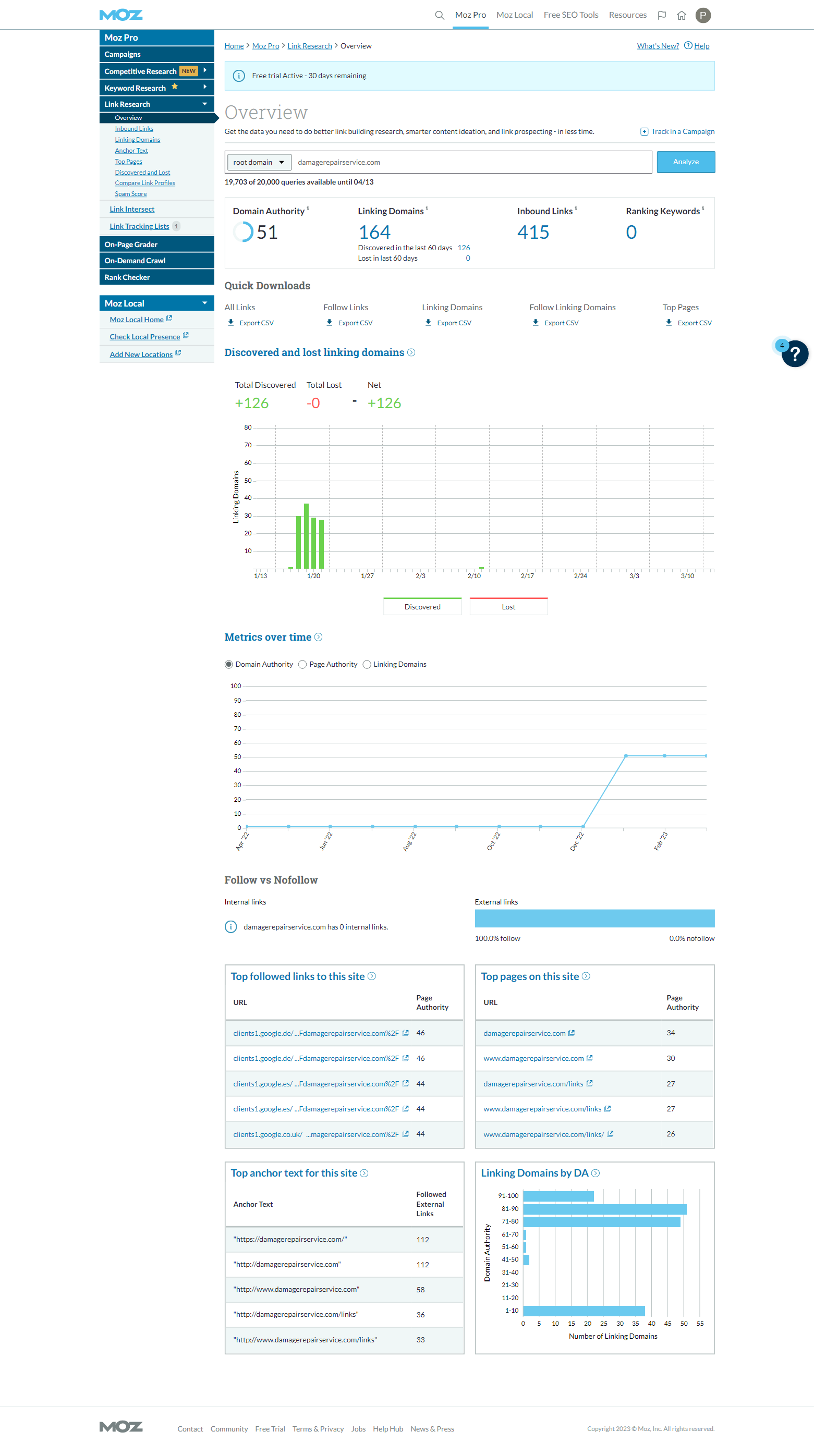Viewport: 814px width, 1456px height.
Task: Open the flag notifications icon
Action: tap(662, 15)
